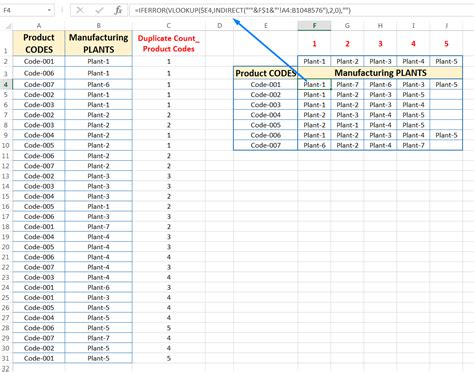Select 'Product CODES' header in column A
Image resolution: width=474 pixels, height=372 pixels.
(x=39, y=43)
